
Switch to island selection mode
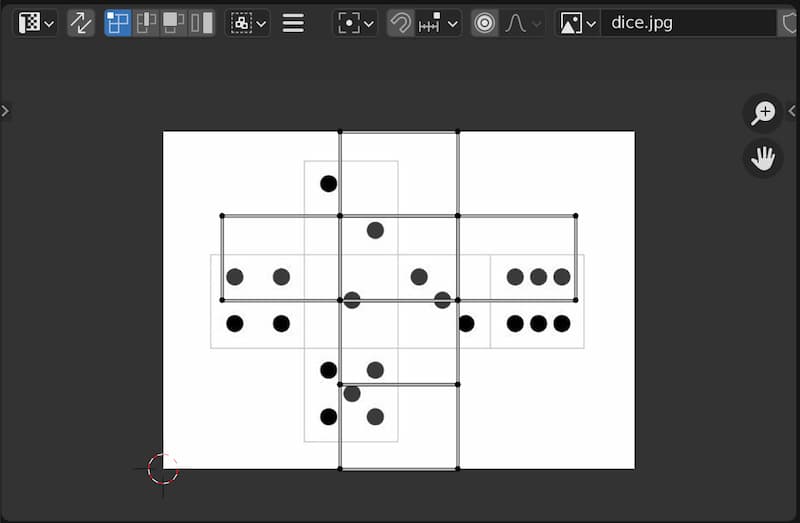coord(202,23)
